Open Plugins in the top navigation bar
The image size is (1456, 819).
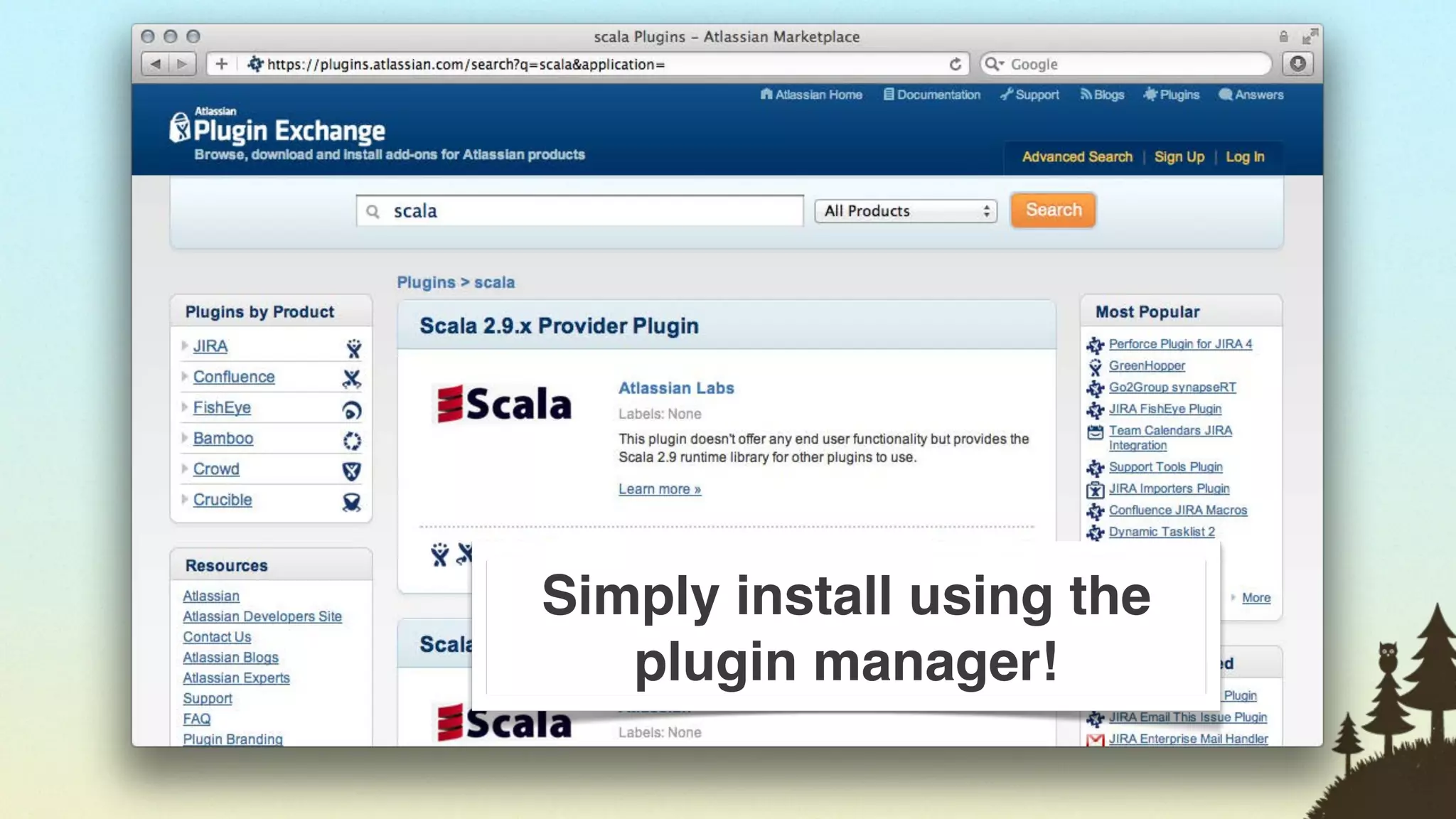coord(1171,95)
